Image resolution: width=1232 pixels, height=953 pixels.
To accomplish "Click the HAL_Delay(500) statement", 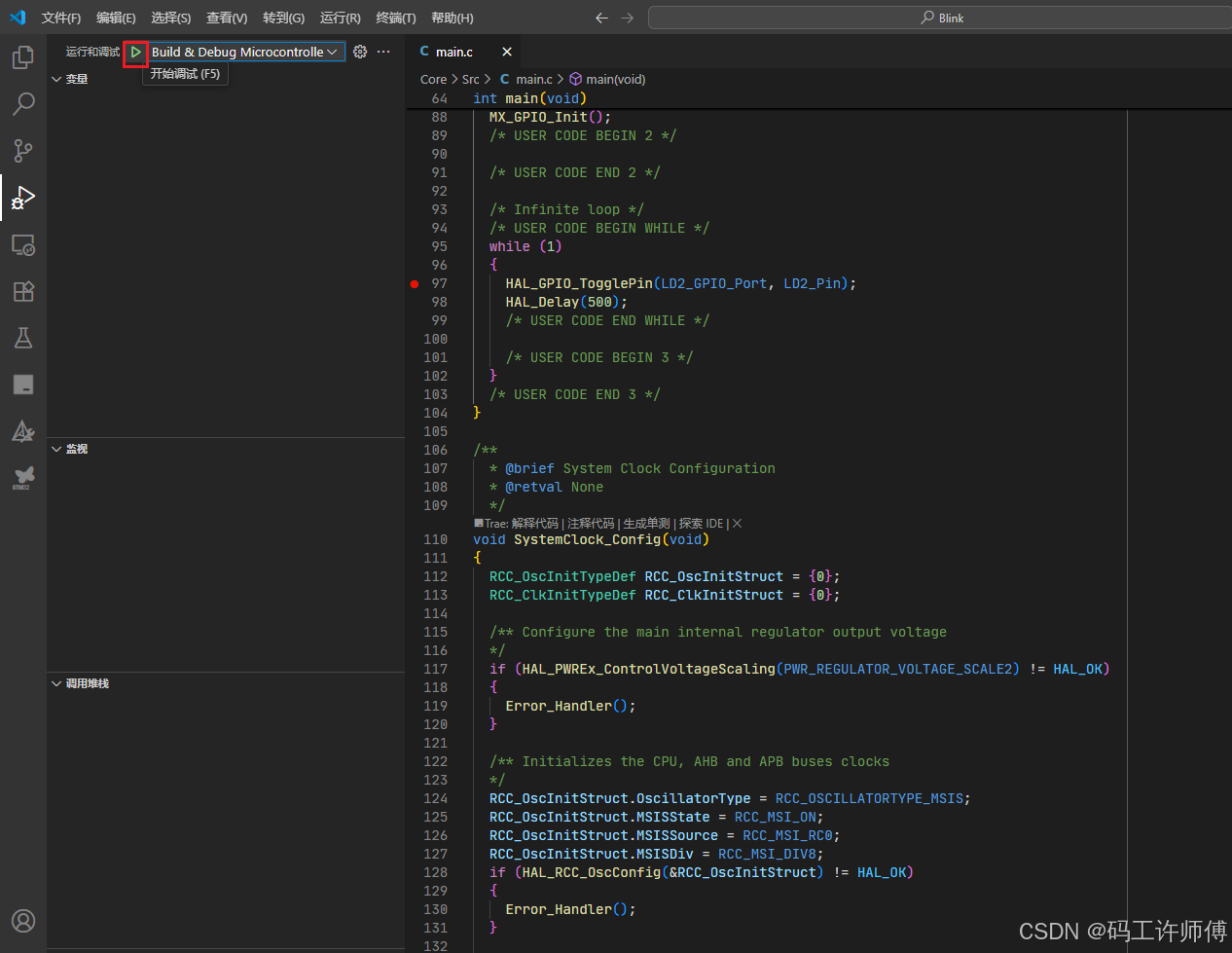I will 566,302.
